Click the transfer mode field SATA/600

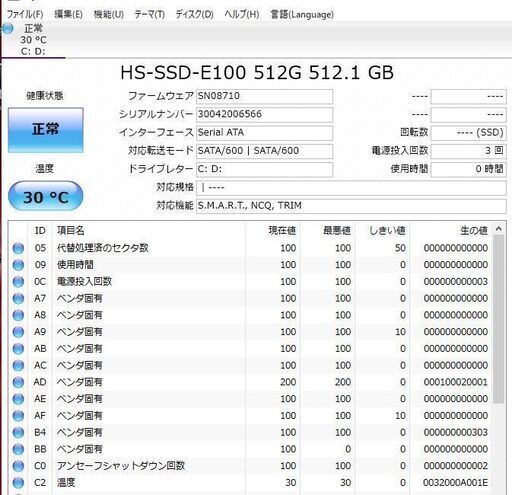[264, 151]
